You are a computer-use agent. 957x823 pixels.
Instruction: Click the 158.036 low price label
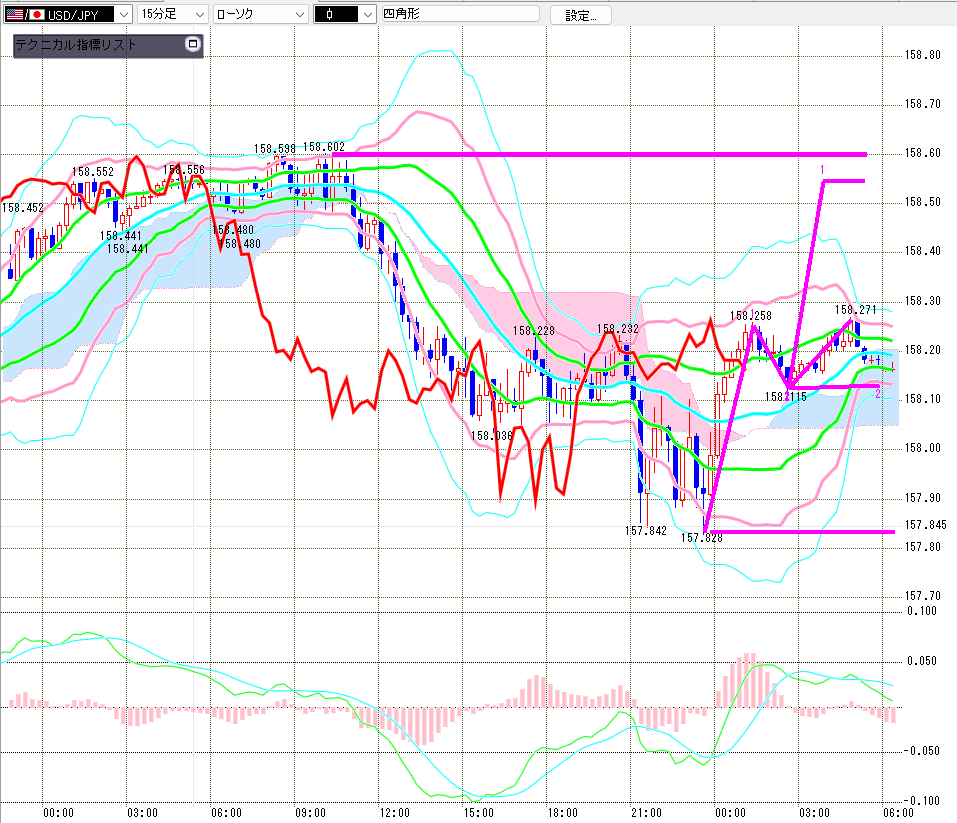[x=492, y=435]
